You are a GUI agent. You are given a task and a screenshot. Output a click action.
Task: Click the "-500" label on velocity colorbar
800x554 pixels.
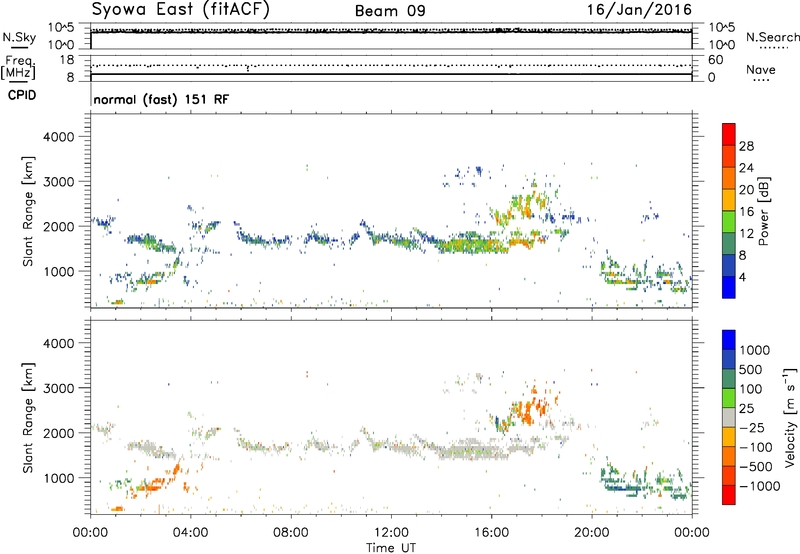pos(756,467)
